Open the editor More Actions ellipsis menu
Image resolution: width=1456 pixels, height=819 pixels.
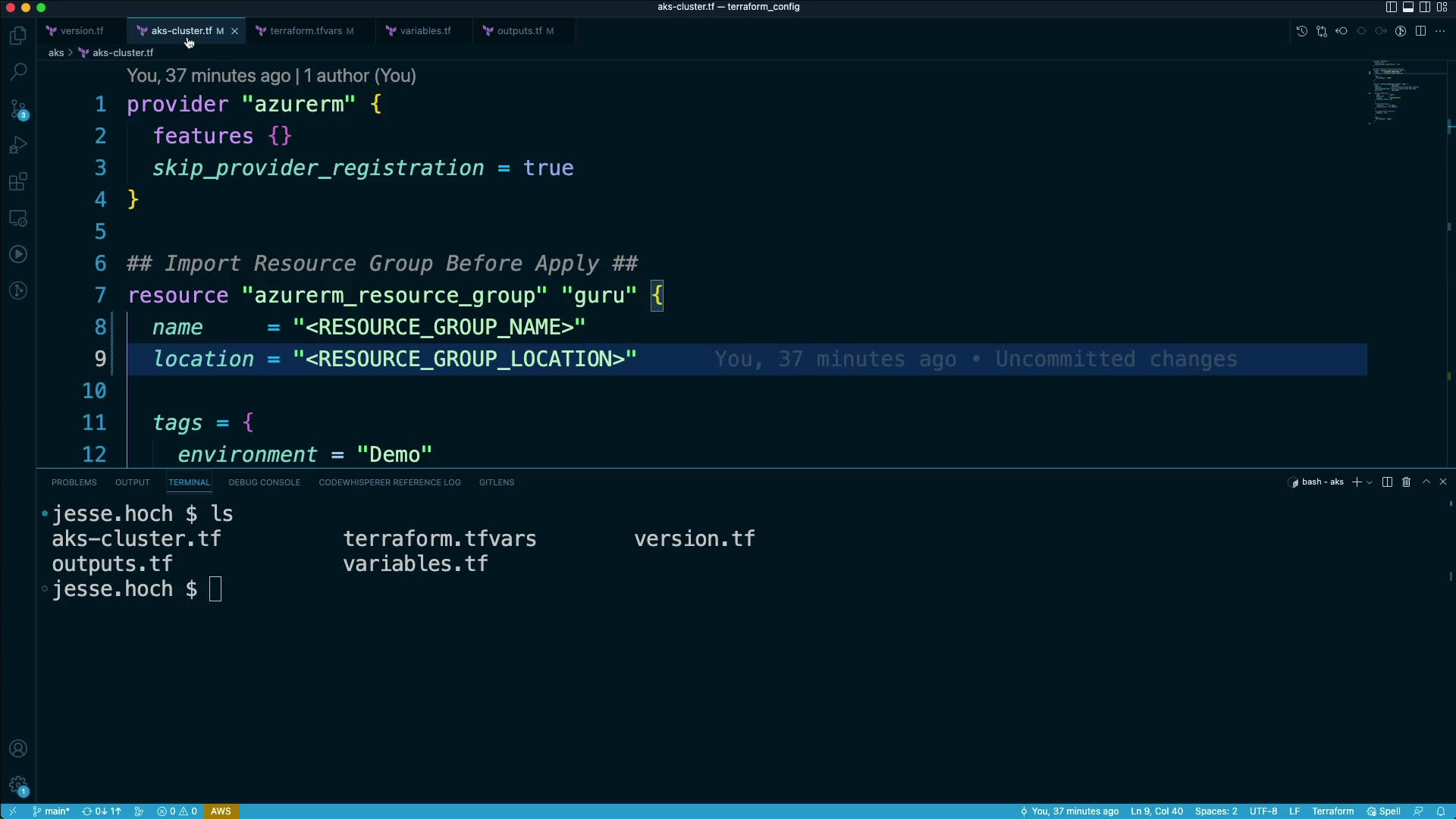coord(1440,31)
